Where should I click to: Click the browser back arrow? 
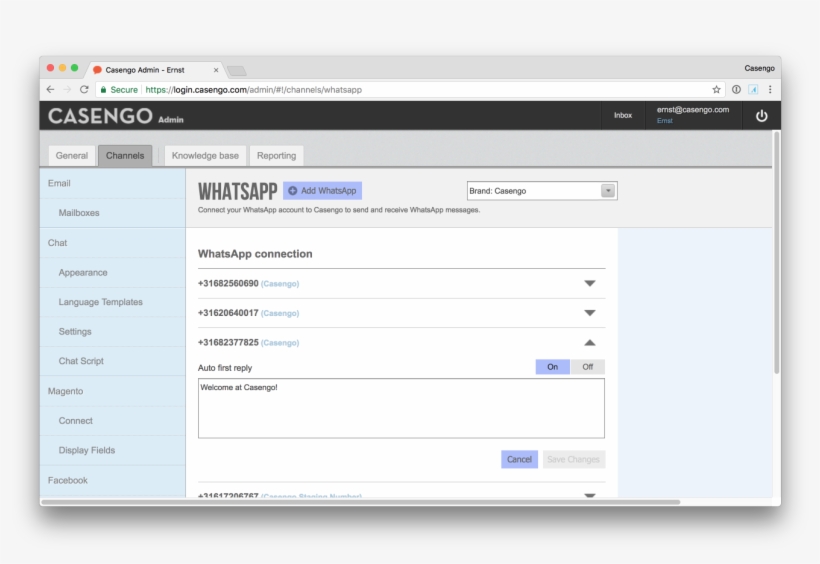click(x=50, y=89)
